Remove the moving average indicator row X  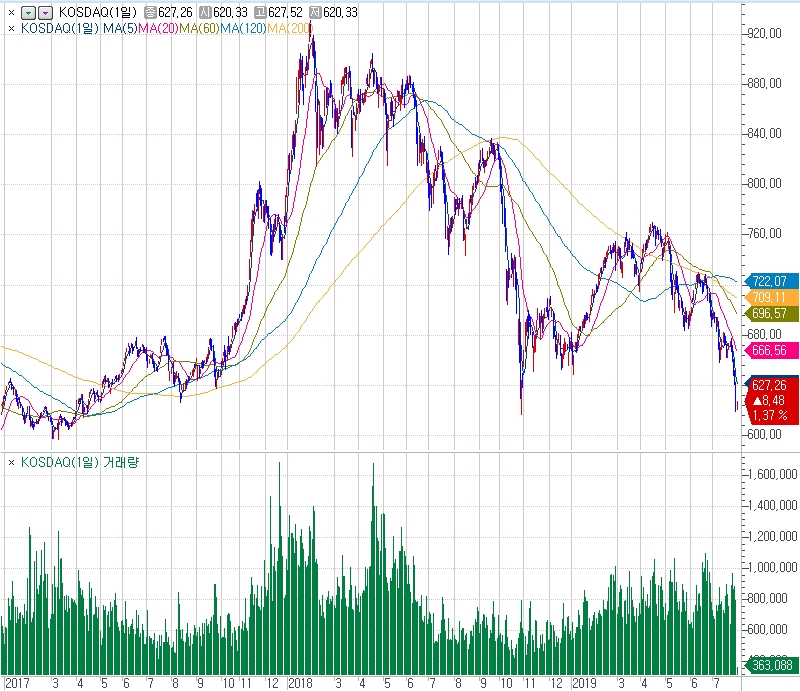point(11,28)
